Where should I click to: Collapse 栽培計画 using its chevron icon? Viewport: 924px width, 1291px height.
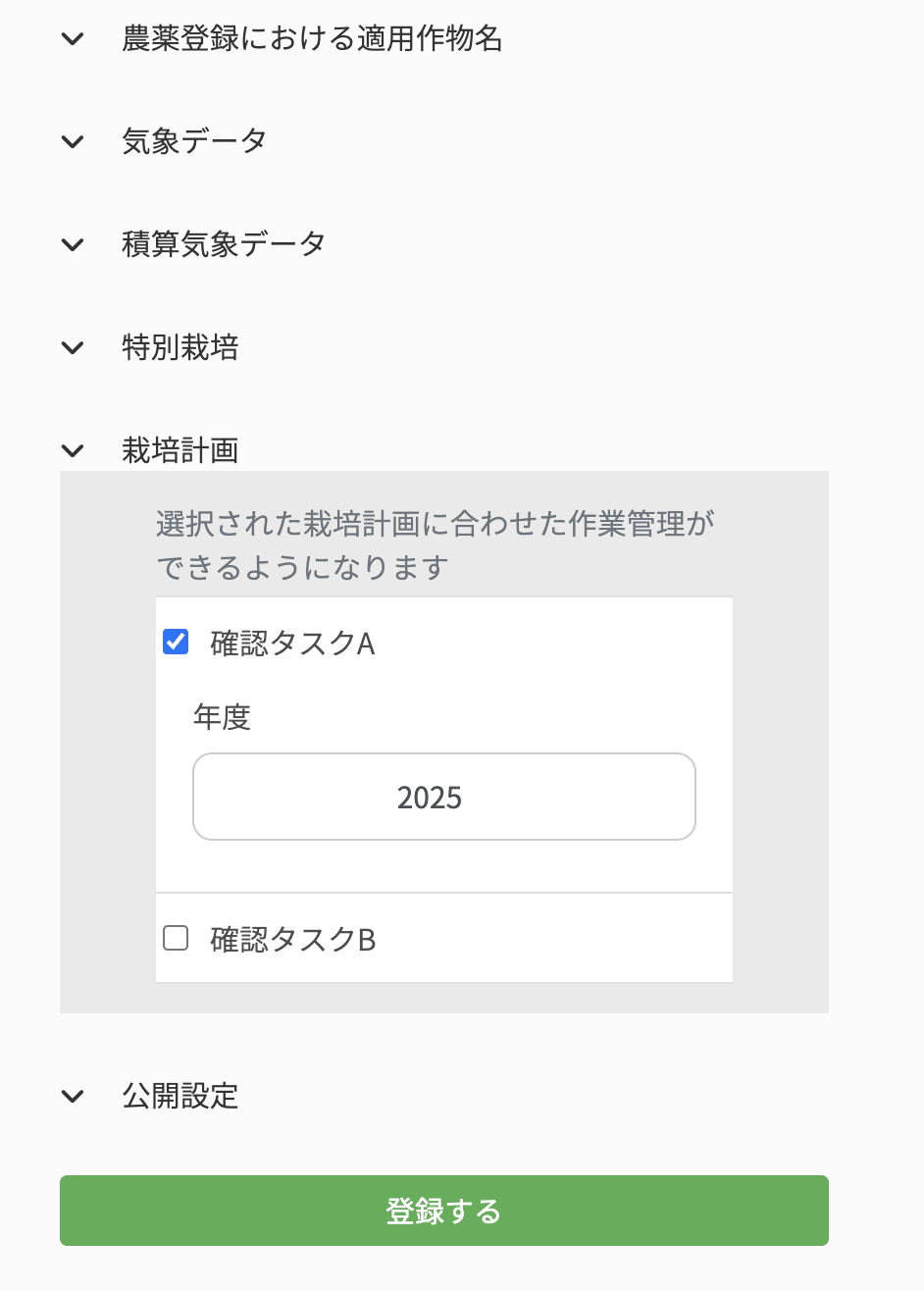[x=73, y=450]
